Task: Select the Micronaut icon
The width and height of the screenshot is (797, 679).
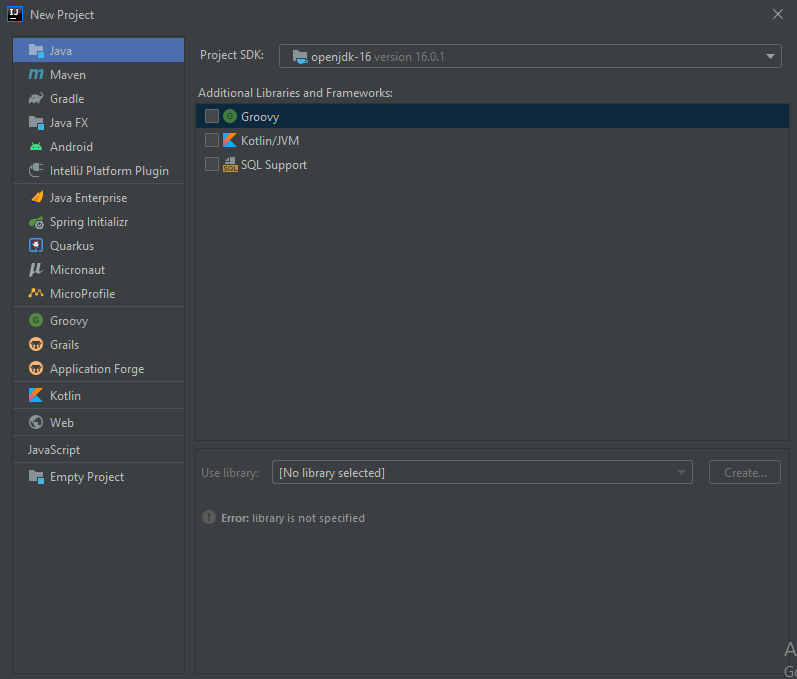Action: tap(36, 270)
